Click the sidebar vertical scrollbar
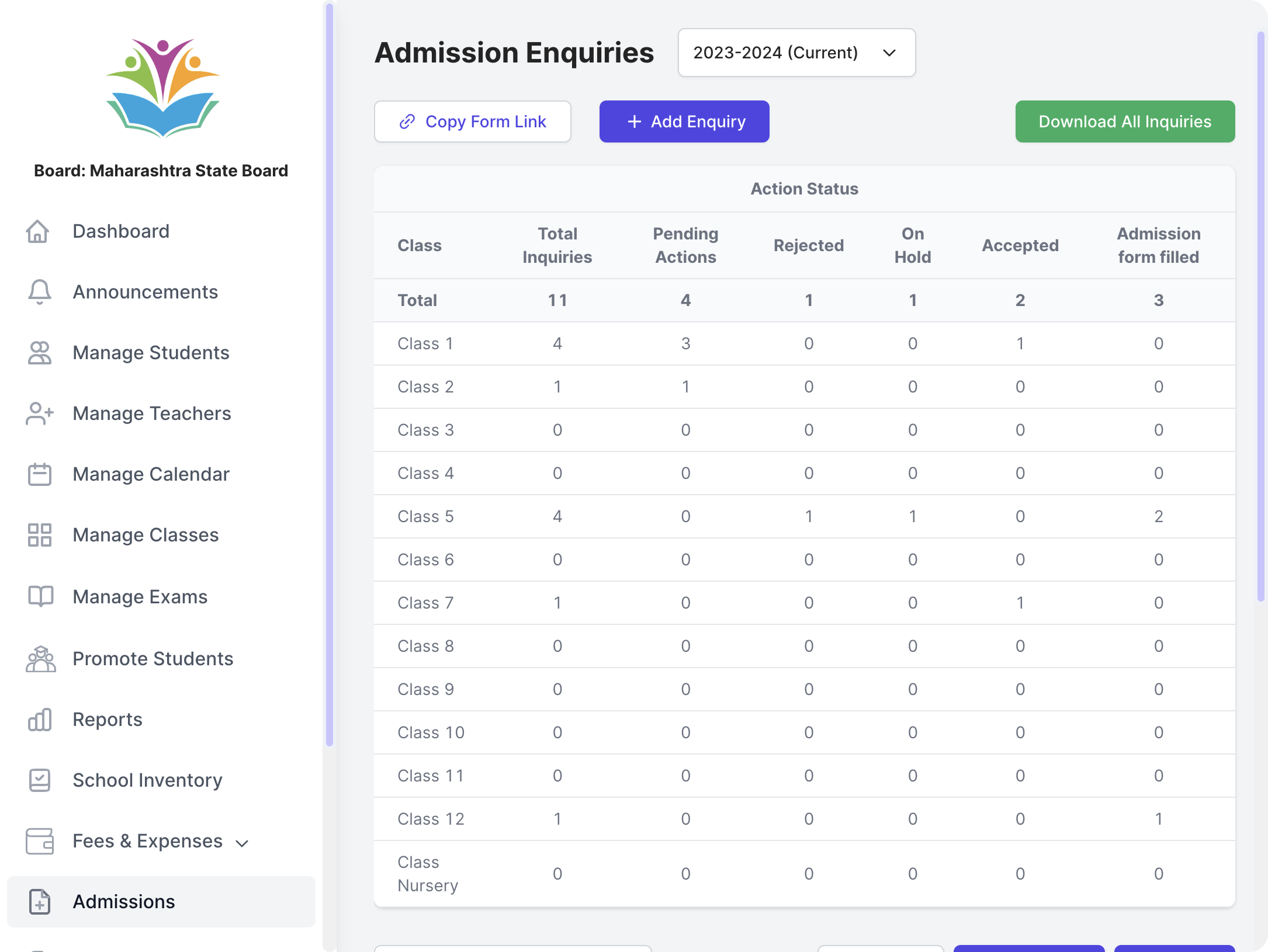This screenshot has height=952, width=1268. (x=330, y=374)
